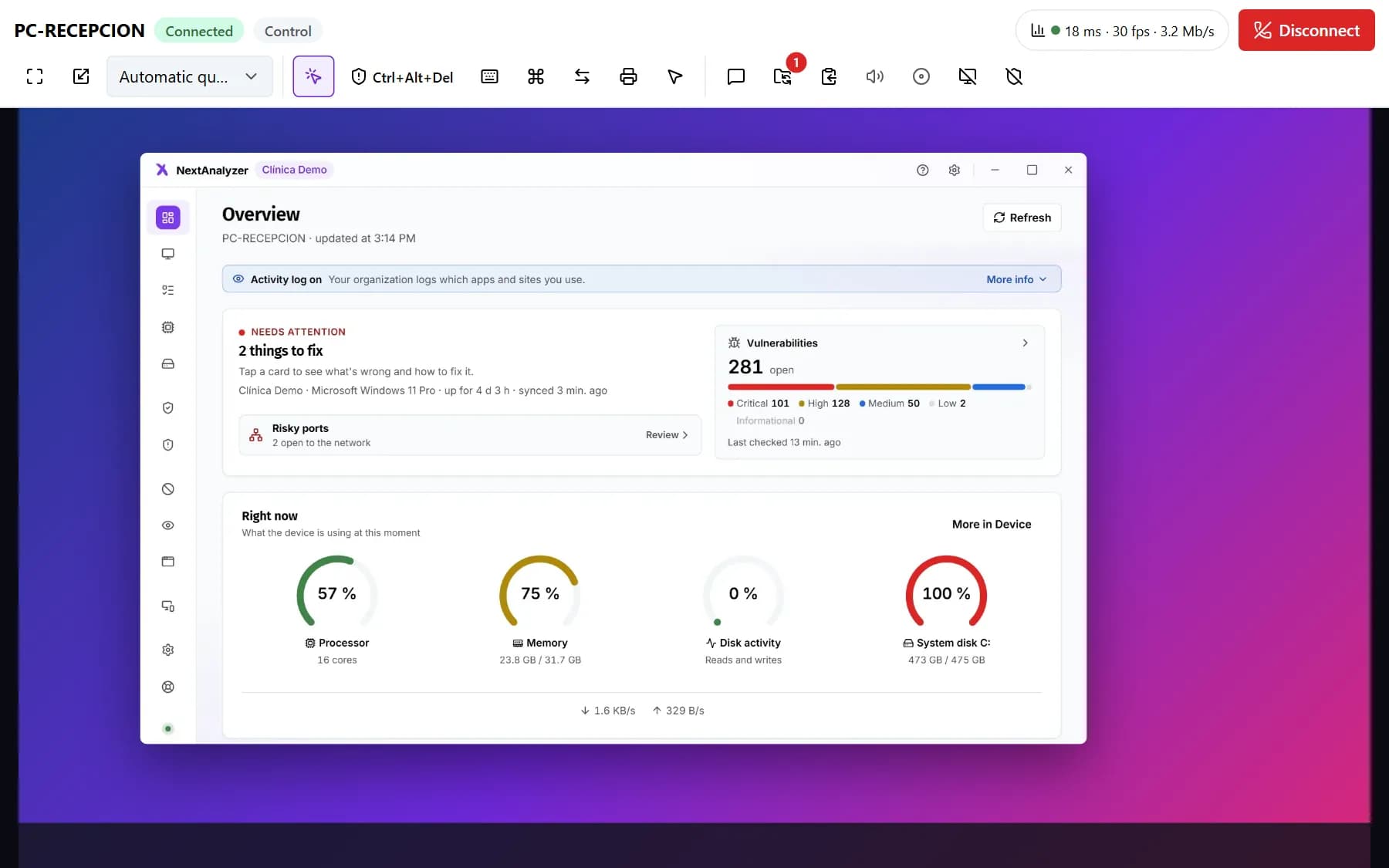This screenshot has height=868, width=1389.
Task: Open the blocked circle sidebar icon
Action: (x=168, y=488)
